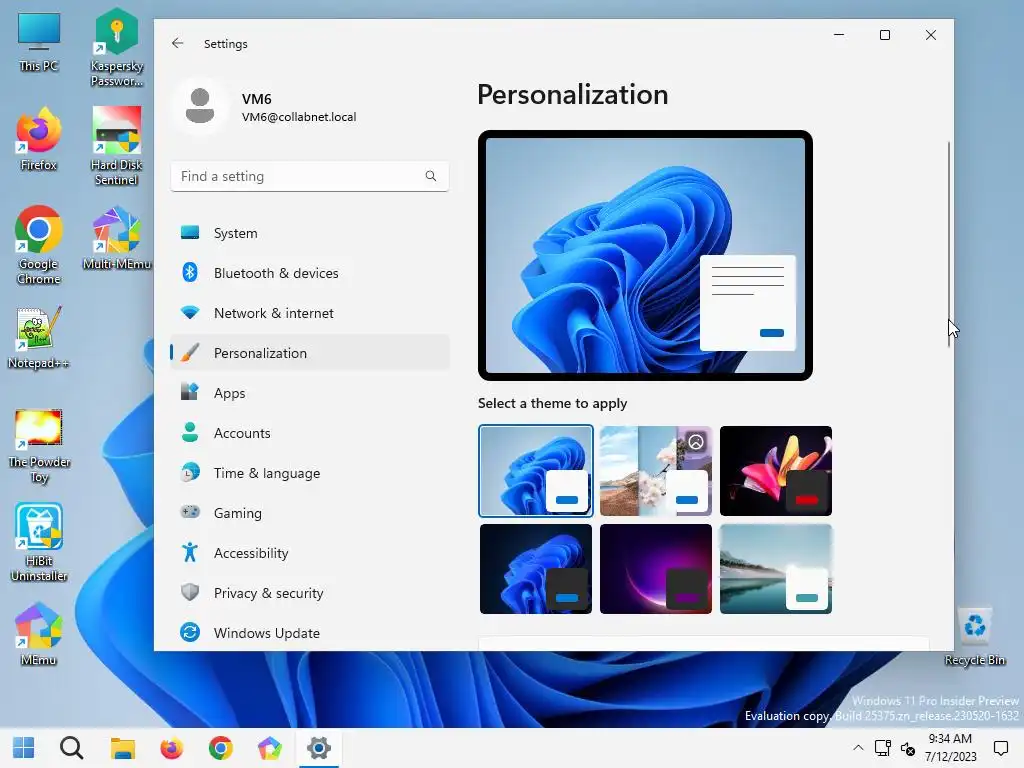This screenshot has width=1024, height=768.
Task: Select the Time & language category
Action: click(310, 473)
